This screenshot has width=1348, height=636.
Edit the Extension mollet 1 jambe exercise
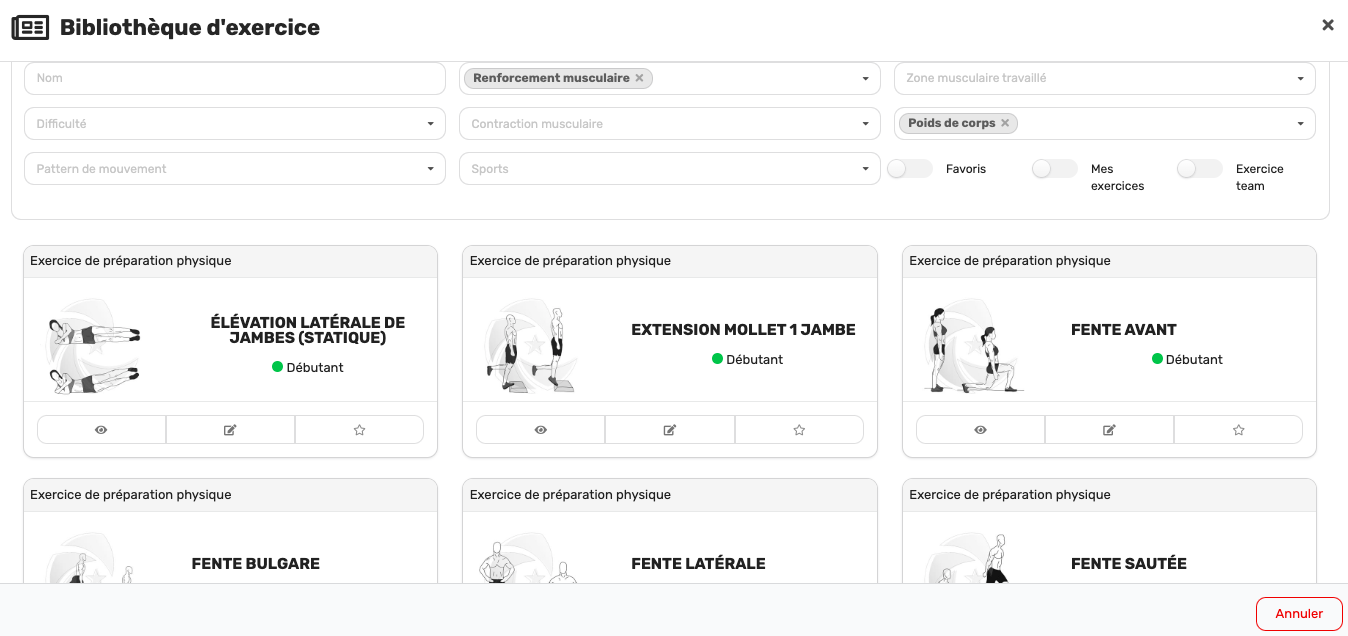pos(670,430)
